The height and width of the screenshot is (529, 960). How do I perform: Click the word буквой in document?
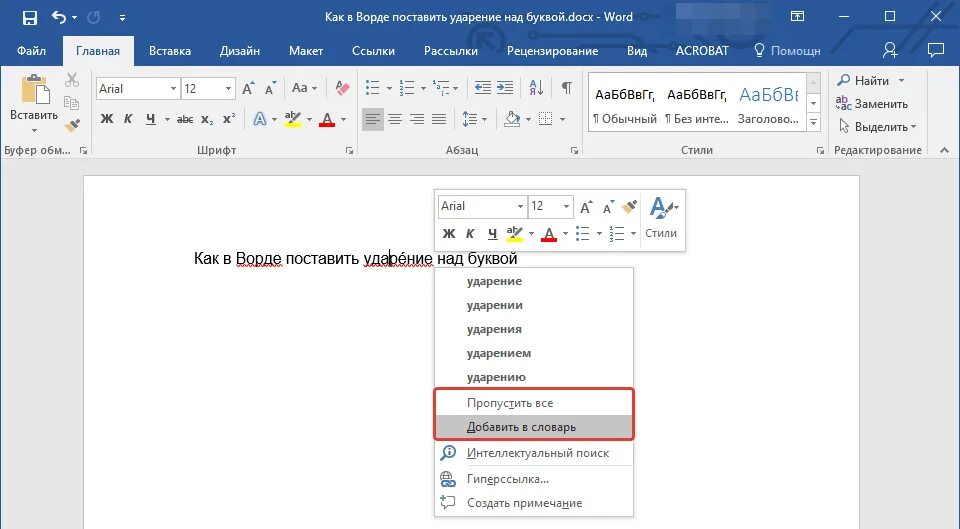coord(492,258)
